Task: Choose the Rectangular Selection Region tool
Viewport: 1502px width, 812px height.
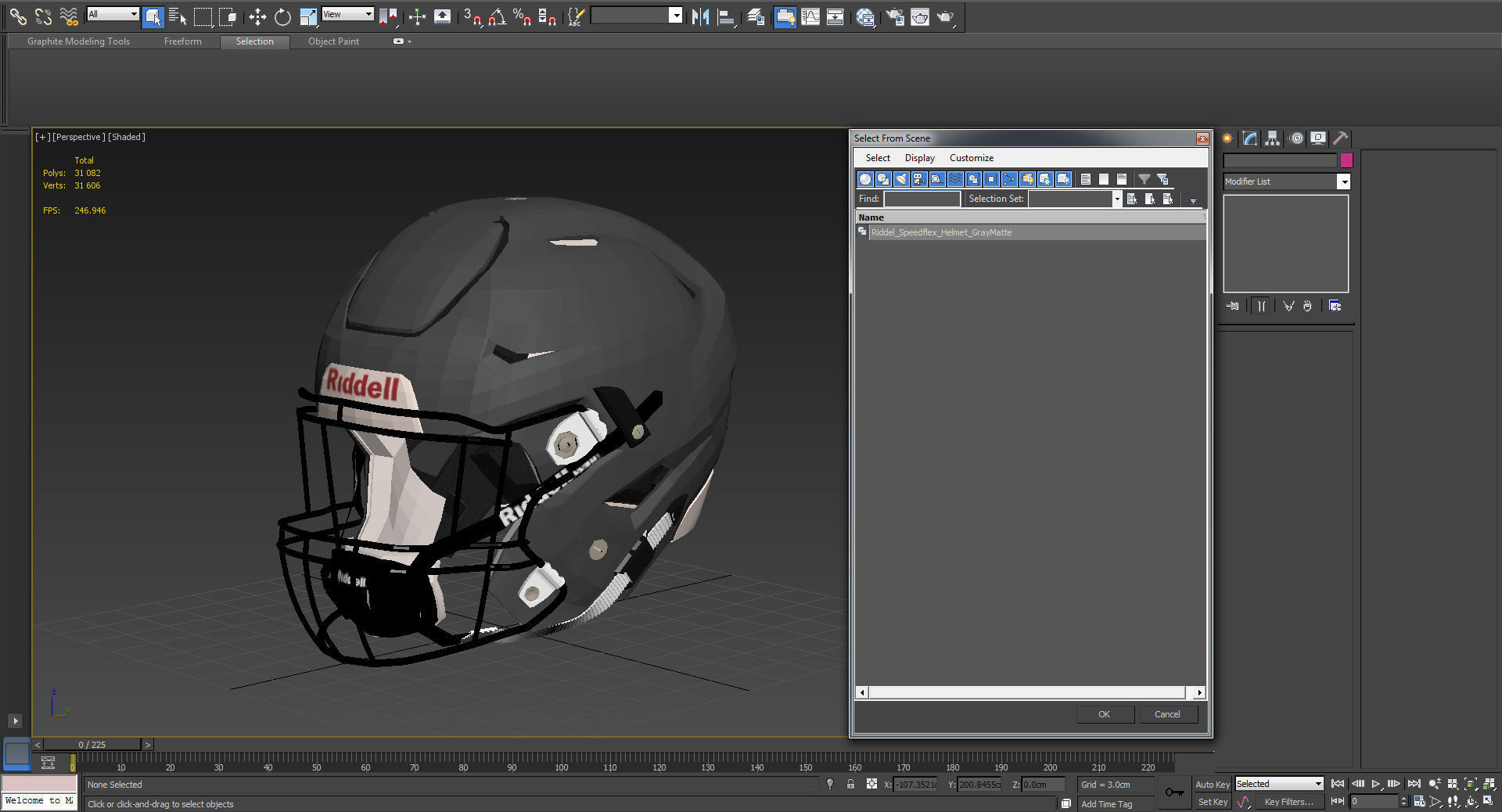Action: click(203, 16)
